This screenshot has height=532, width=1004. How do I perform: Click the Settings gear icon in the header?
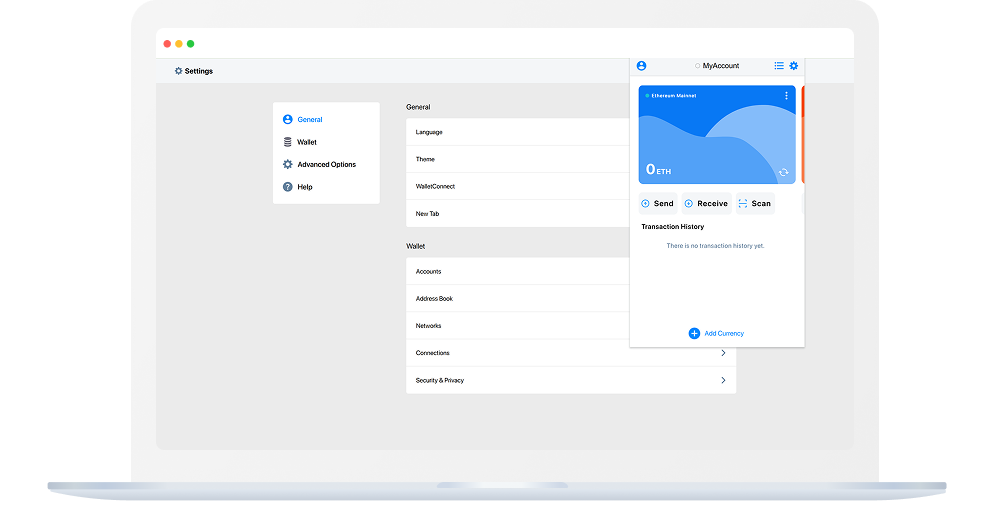pyautogui.click(x=179, y=71)
